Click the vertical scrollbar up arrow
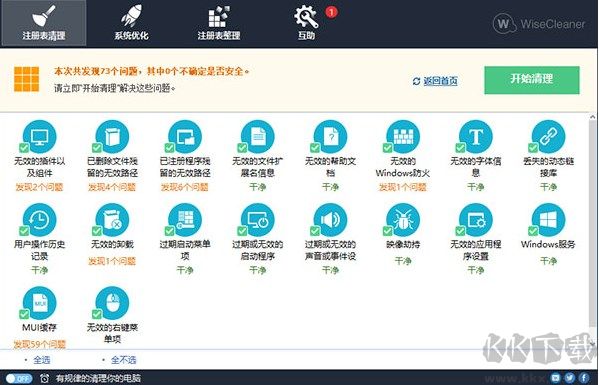 click(x=593, y=117)
